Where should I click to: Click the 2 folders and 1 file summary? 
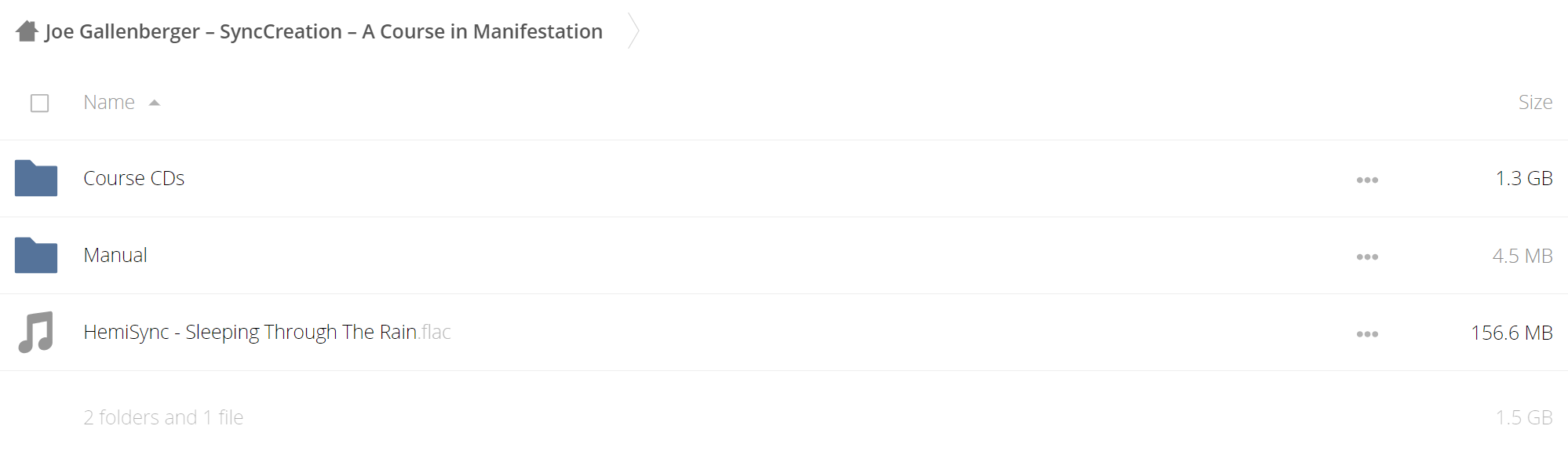pos(163,417)
